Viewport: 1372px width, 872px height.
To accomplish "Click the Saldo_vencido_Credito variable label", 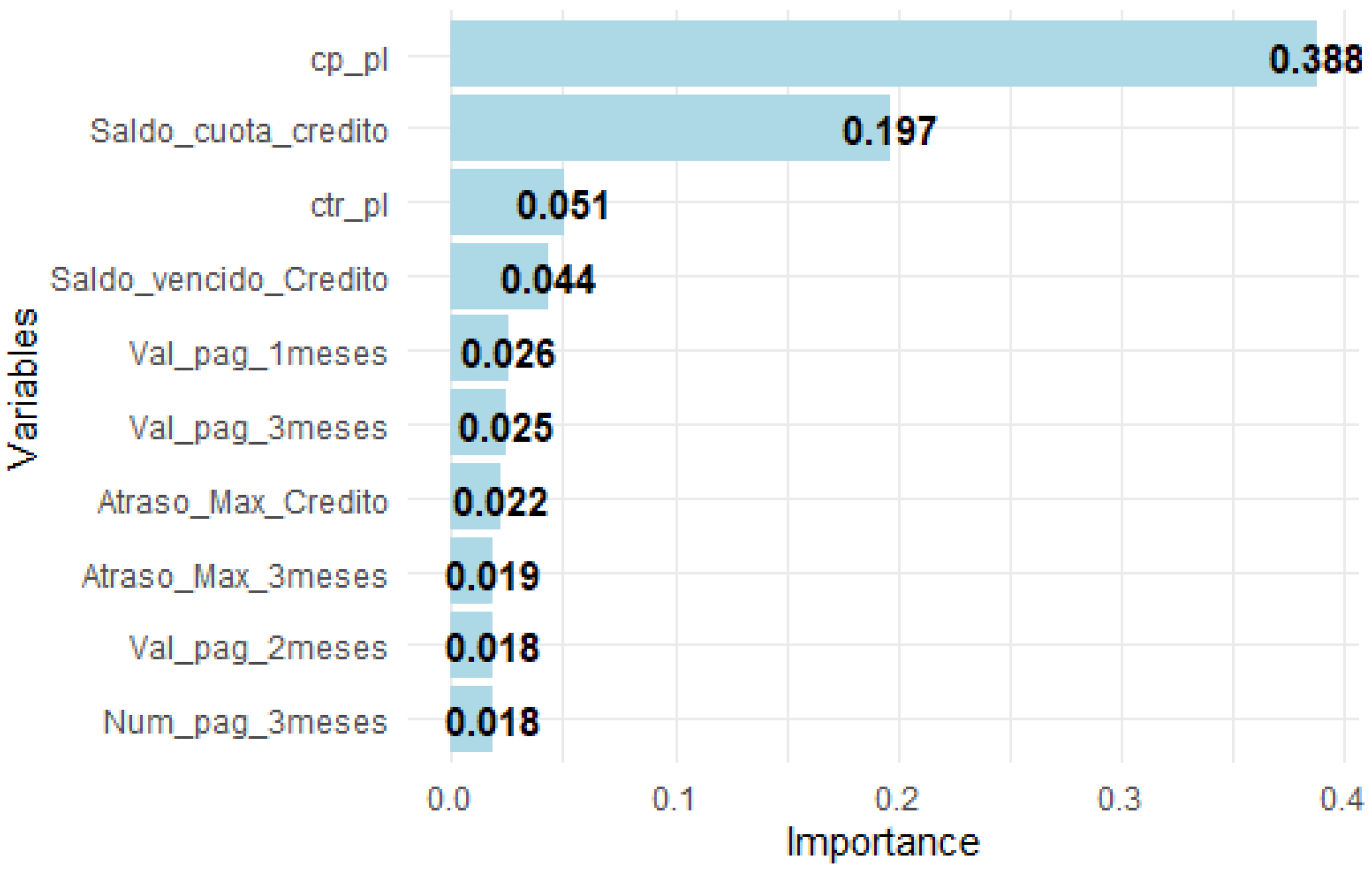I will (219, 279).
